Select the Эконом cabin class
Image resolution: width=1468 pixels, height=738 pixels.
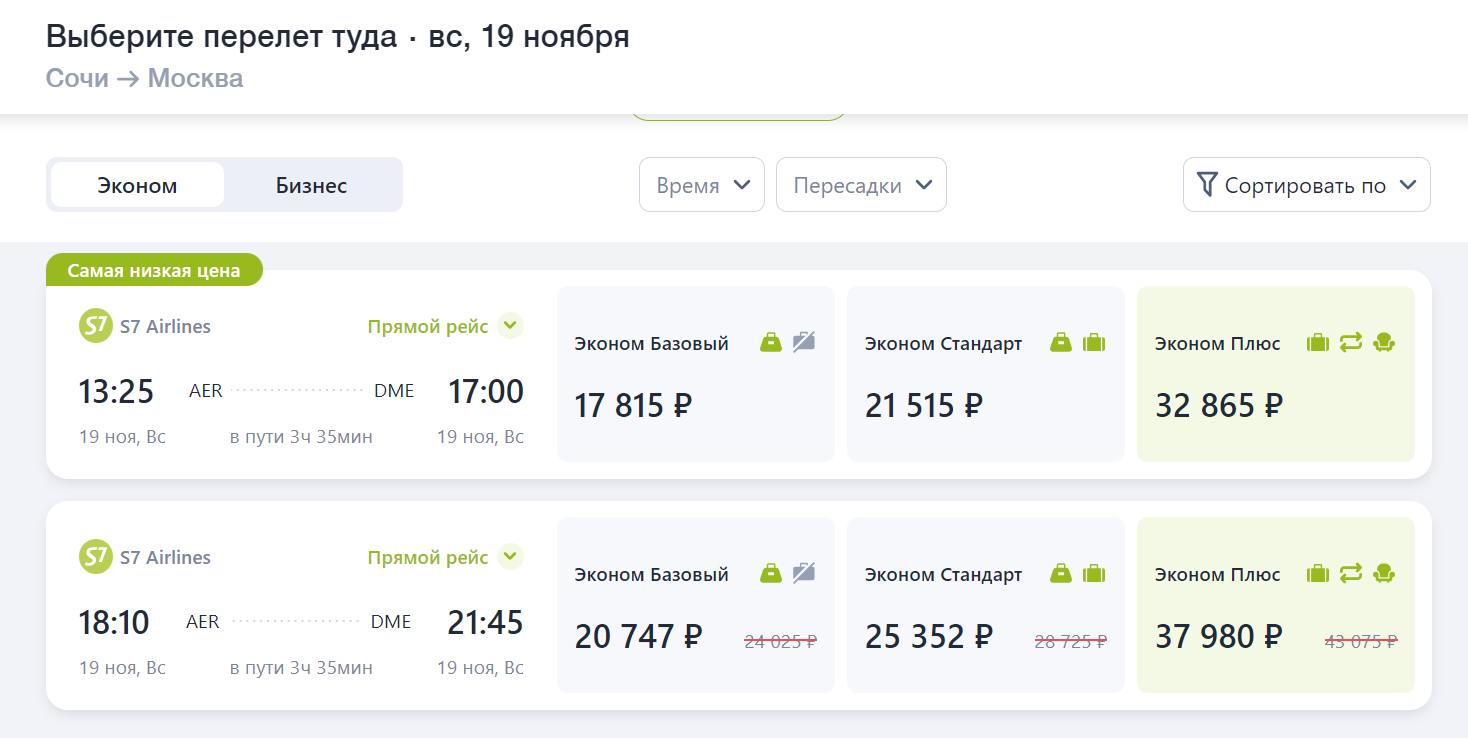coord(137,185)
